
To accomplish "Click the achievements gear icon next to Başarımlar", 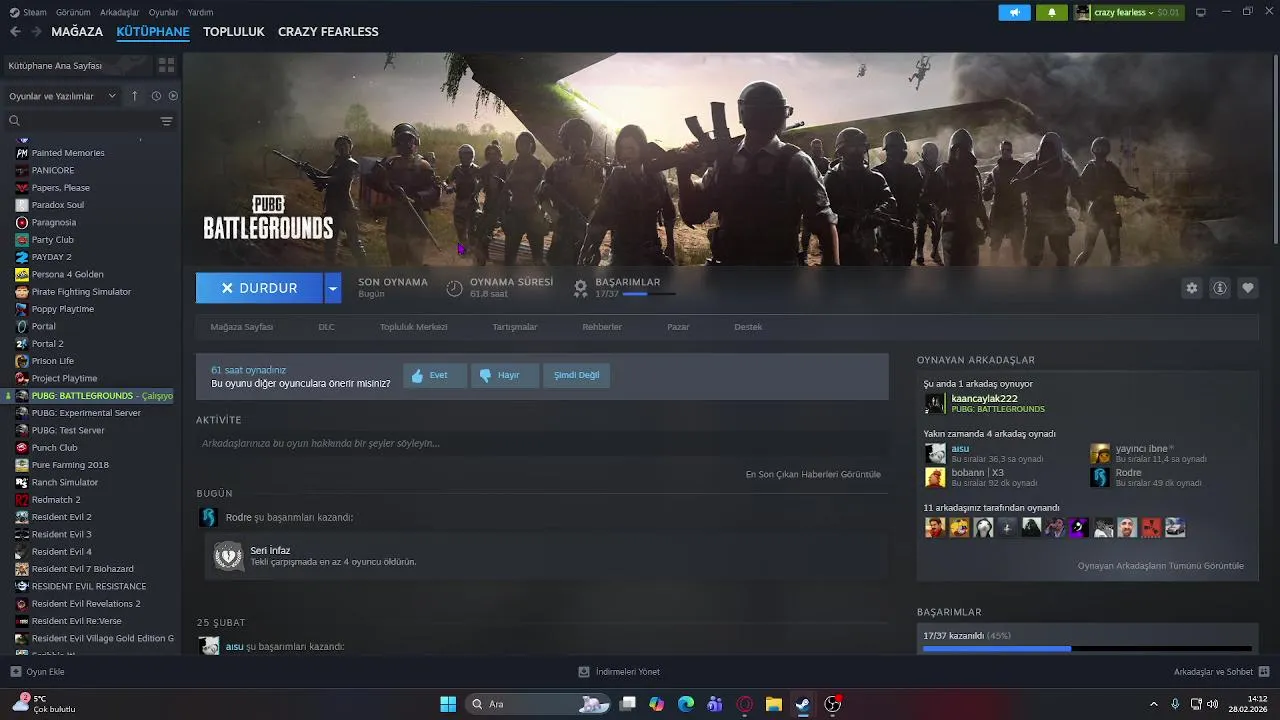I will click(x=580, y=288).
